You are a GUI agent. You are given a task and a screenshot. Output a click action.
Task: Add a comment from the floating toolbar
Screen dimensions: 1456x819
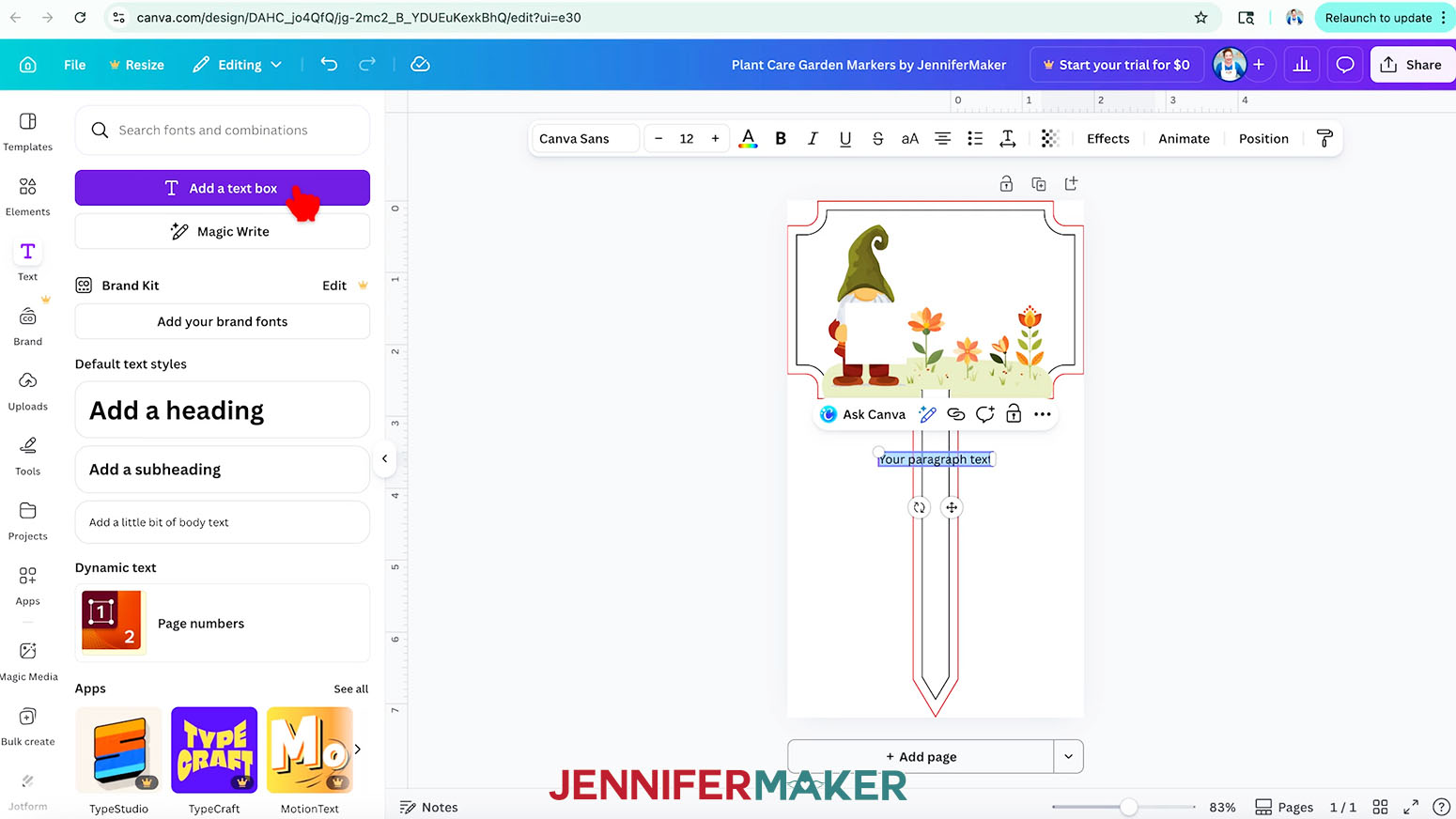point(984,414)
